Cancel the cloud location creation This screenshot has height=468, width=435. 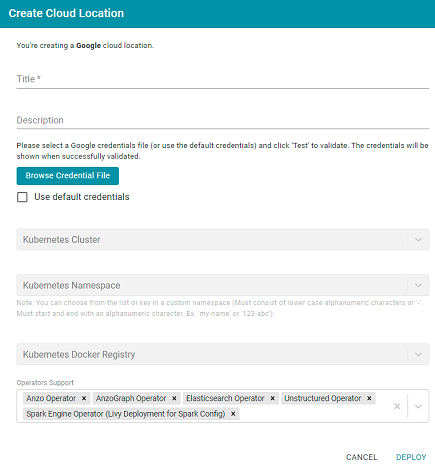click(x=362, y=457)
